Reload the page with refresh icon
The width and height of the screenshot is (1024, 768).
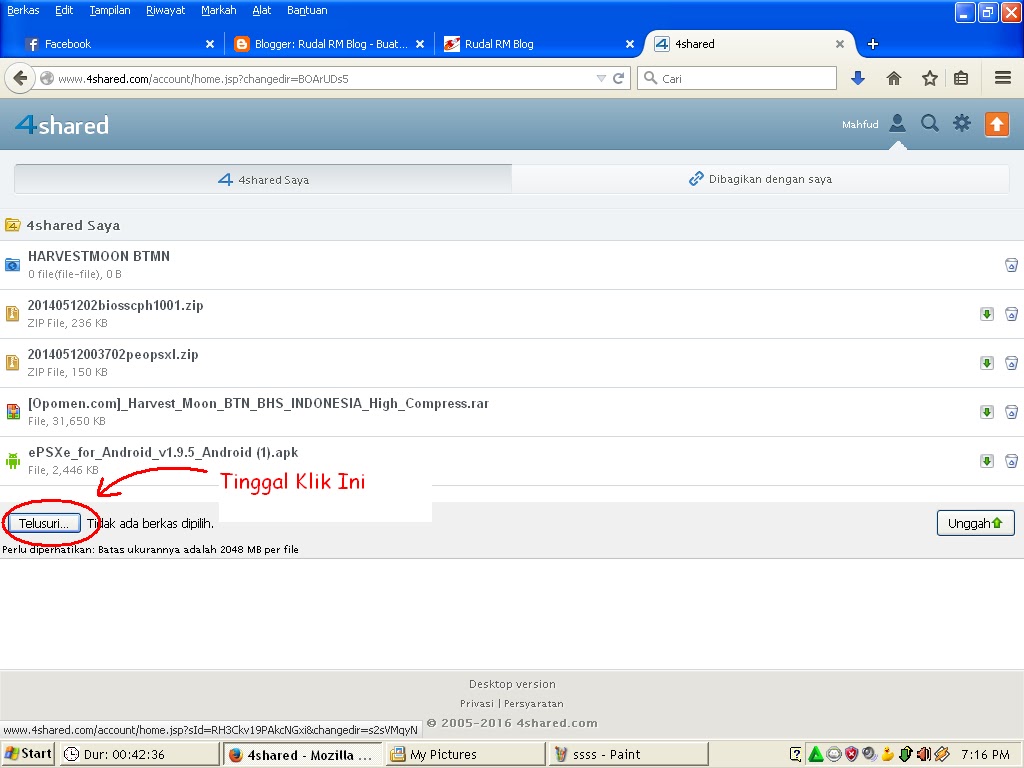point(618,78)
